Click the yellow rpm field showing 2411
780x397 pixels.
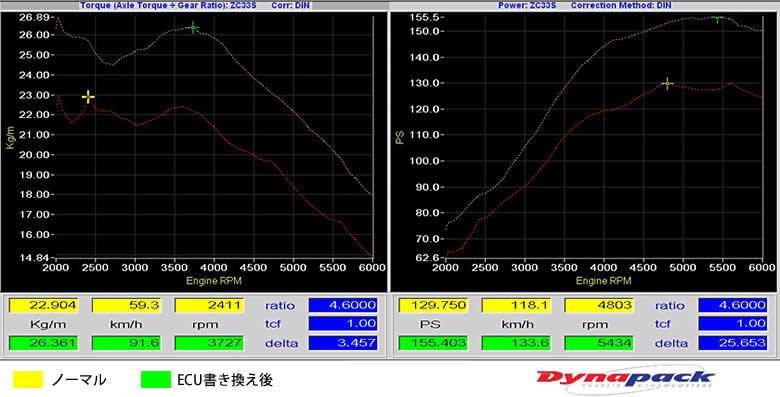pos(209,305)
